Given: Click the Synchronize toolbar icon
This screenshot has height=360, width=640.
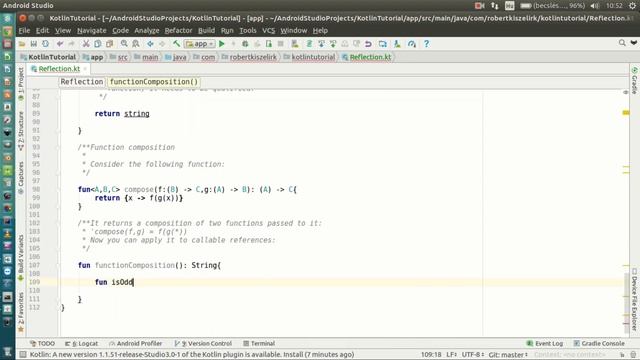Looking at the screenshot, I should 45,44.
